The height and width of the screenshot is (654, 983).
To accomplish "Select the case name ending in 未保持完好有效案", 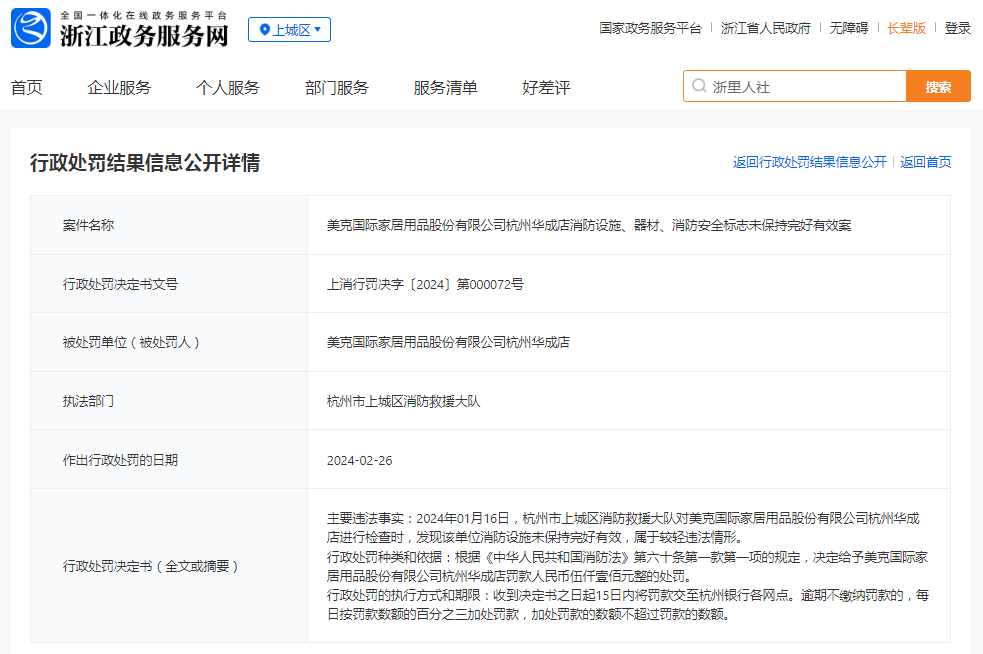I will (589, 225).
